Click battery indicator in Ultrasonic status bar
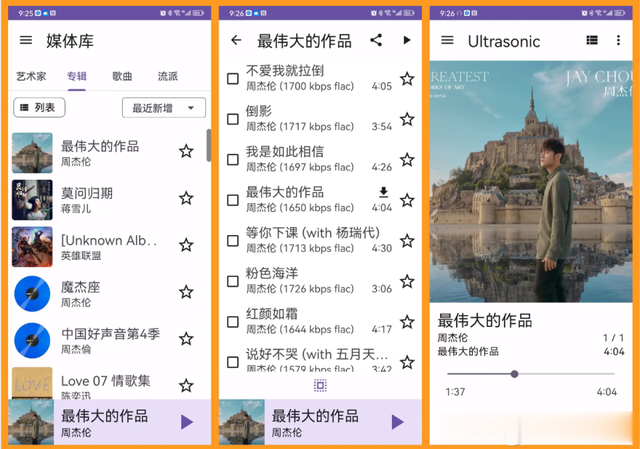640x449 pixels. click(619, 13)
